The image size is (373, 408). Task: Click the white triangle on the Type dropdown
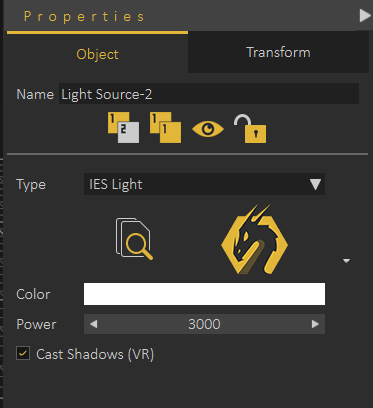315,184
